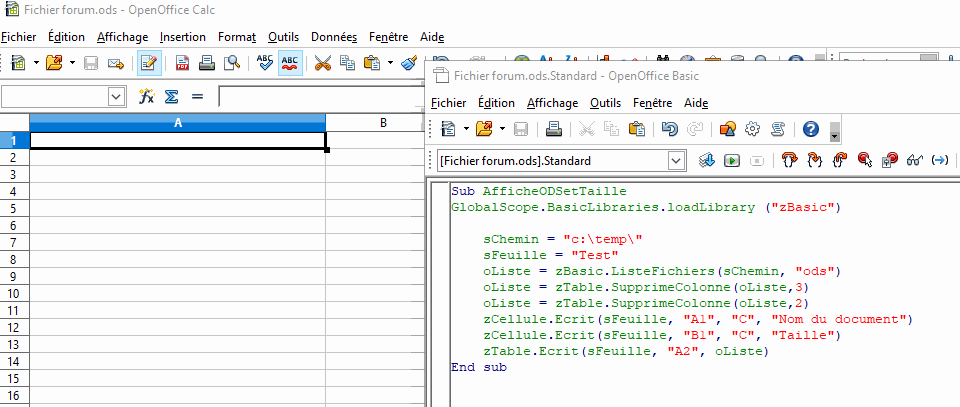Open the Aide menu in Basic window
The image size is (960, 407).
point(696,103)
